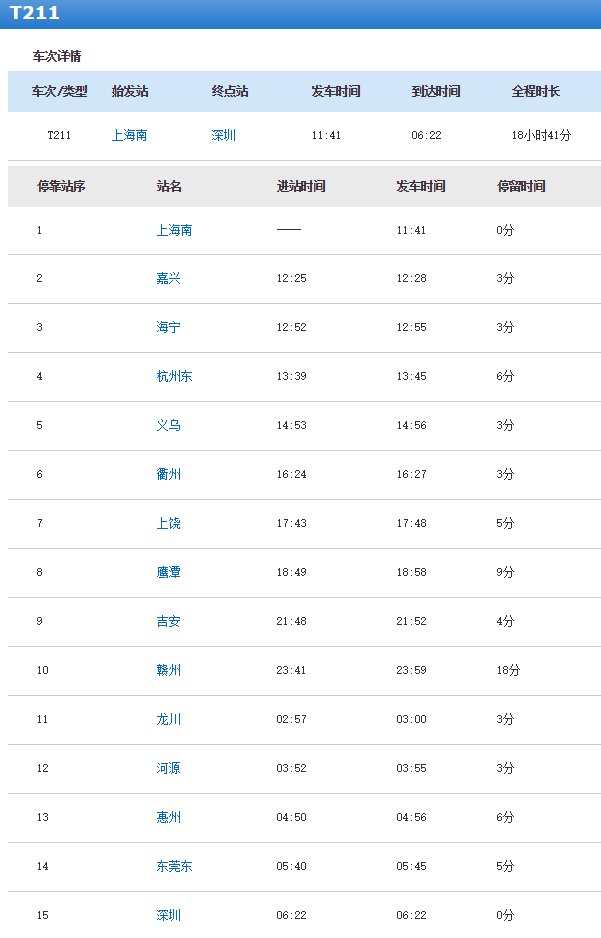Open the 赣州 station link
The height and width of the screenshot is (938, 601).
[168, 670]
